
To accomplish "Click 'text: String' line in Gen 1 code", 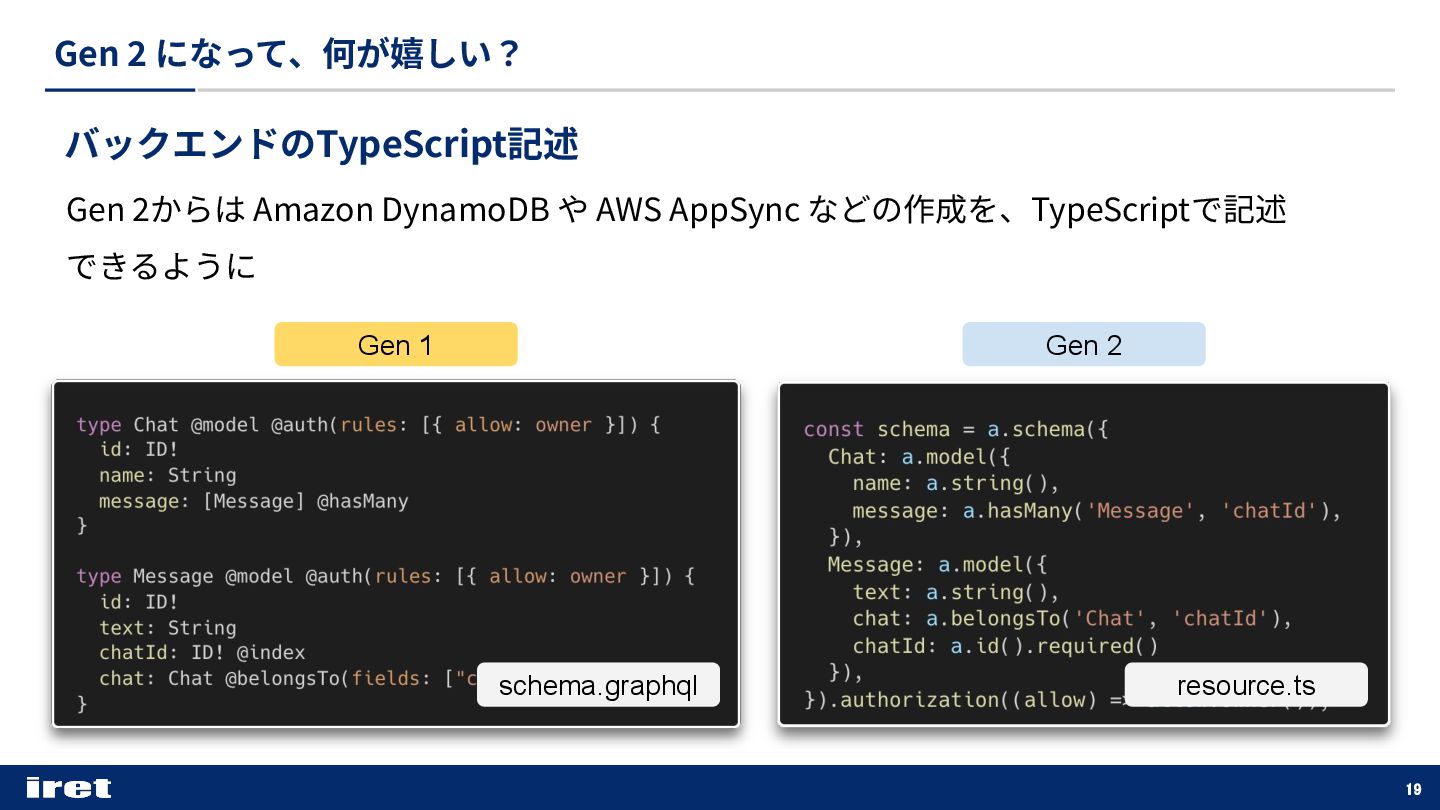I will [x=168, y=628].
